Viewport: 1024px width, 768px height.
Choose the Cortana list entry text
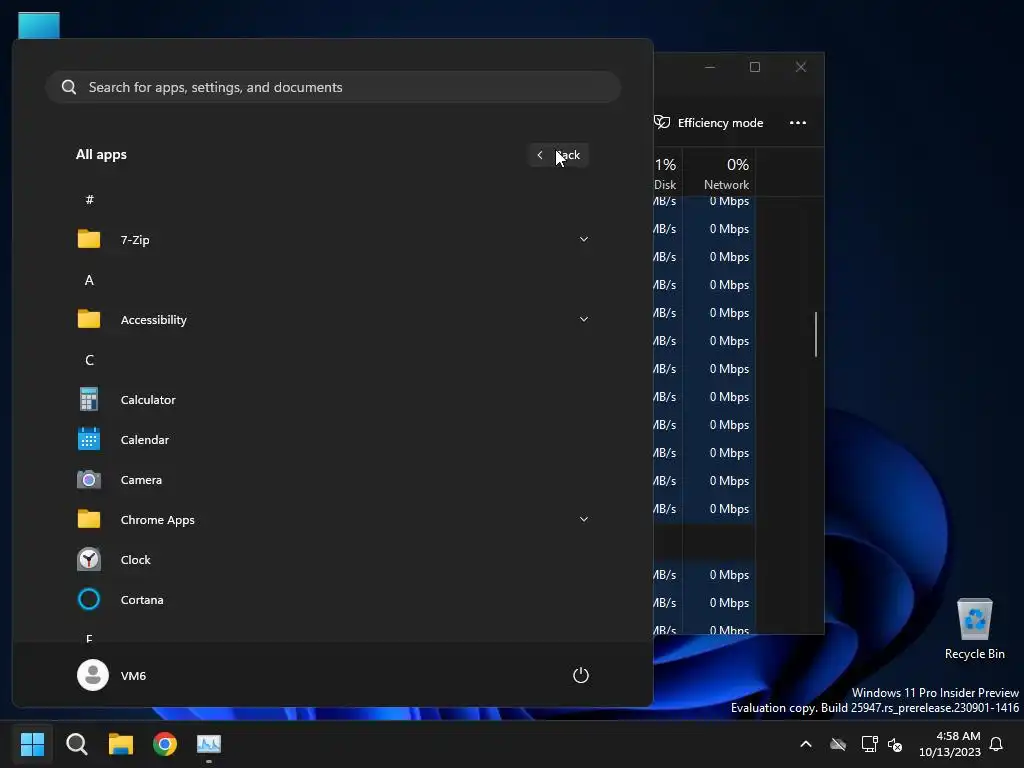click(142, 600)
